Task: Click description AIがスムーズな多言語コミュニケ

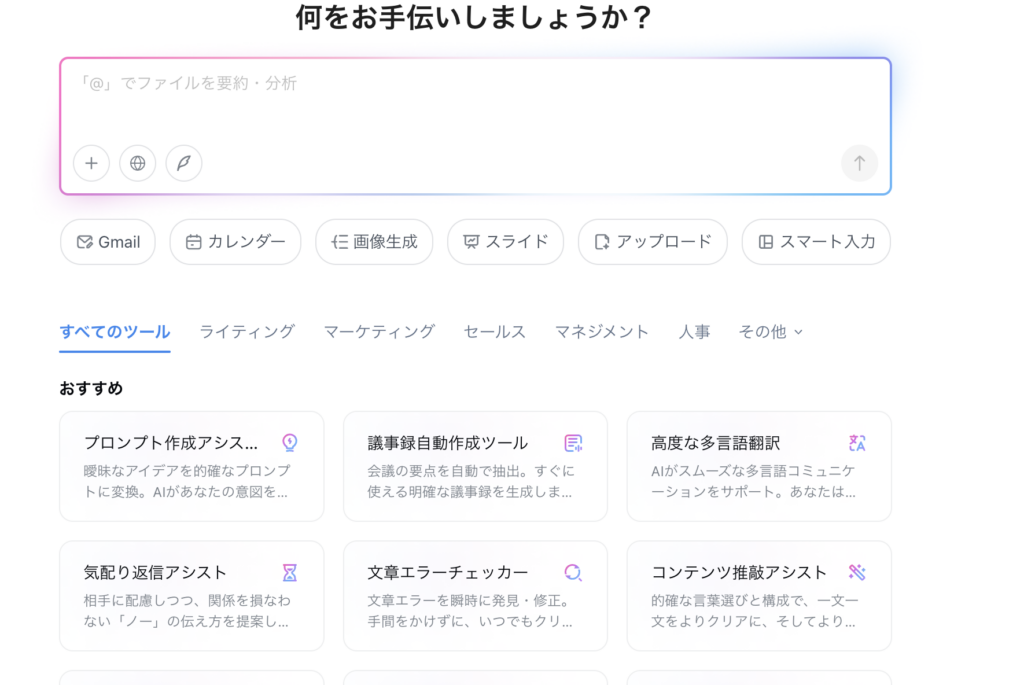Action: (752, 471)
